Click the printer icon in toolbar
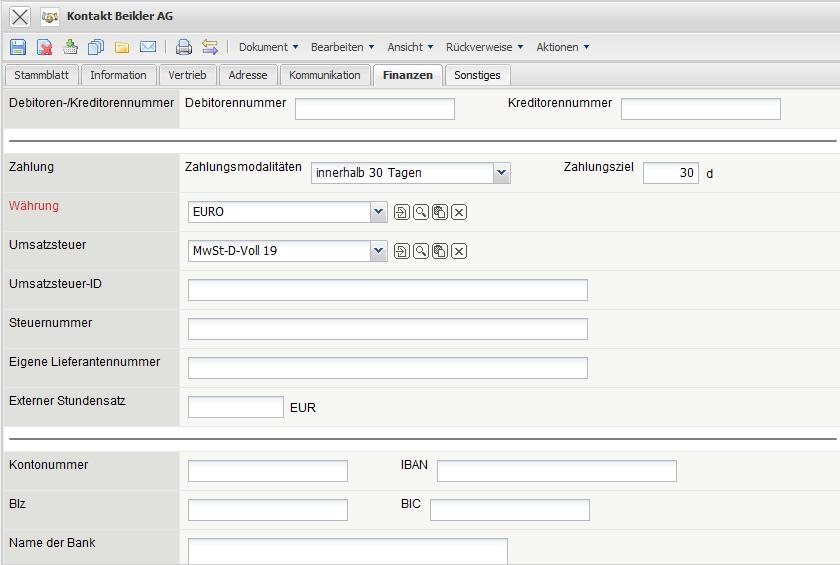 (183, 47)
